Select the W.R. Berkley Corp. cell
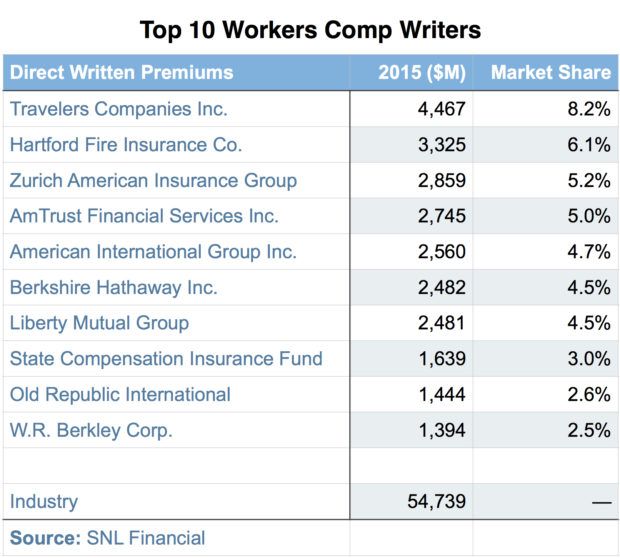Viewport: 620px width, 558px height. [91, 431]
